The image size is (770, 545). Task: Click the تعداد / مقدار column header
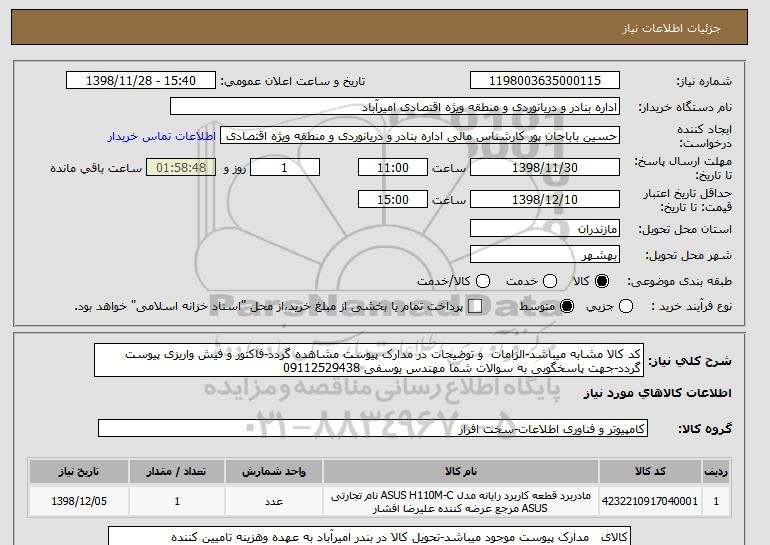click(x=177, y=471)
